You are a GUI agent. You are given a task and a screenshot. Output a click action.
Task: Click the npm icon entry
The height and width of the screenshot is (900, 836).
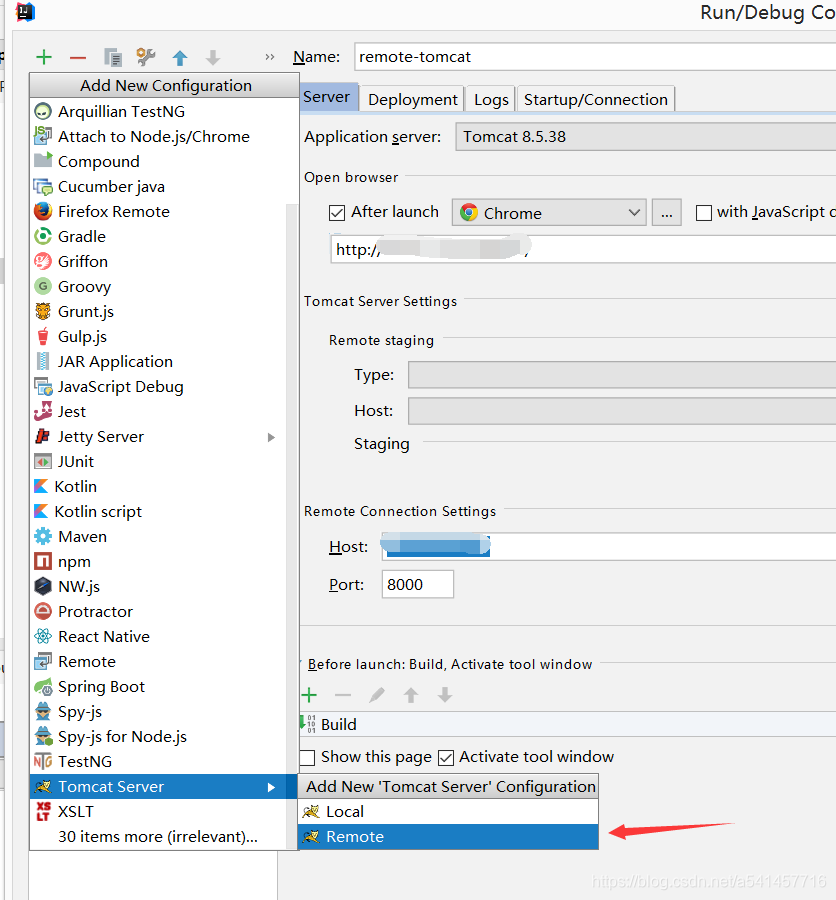pos(43,561)
